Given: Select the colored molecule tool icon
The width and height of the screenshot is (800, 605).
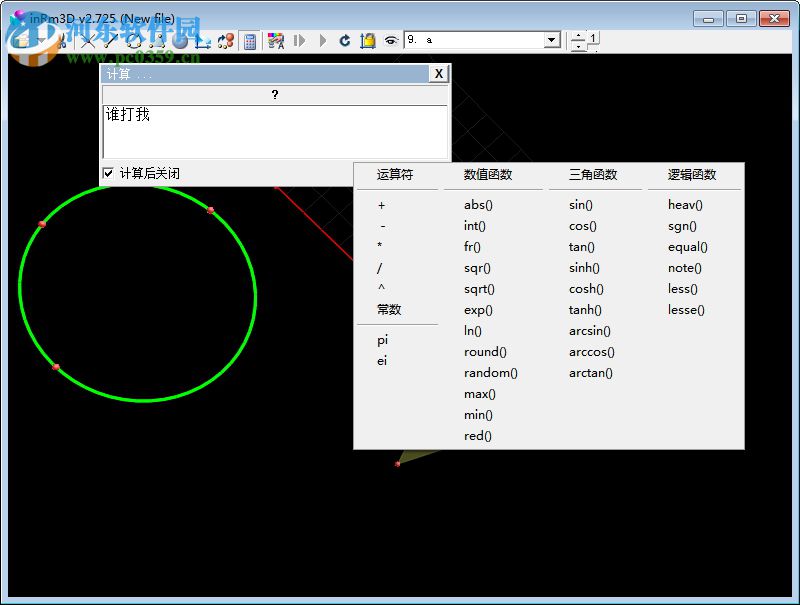Looking at the screenshot, I should point(276,41).
